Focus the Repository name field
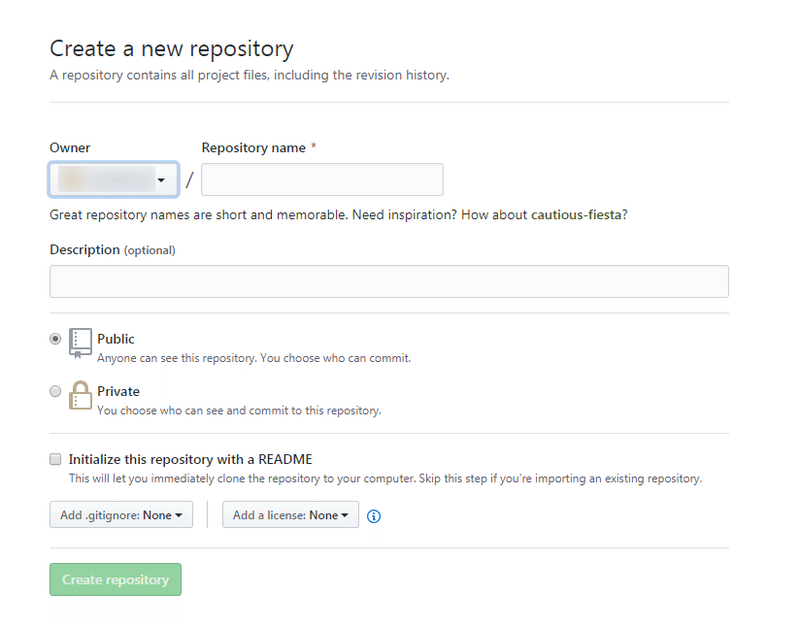 pos(322,180)
